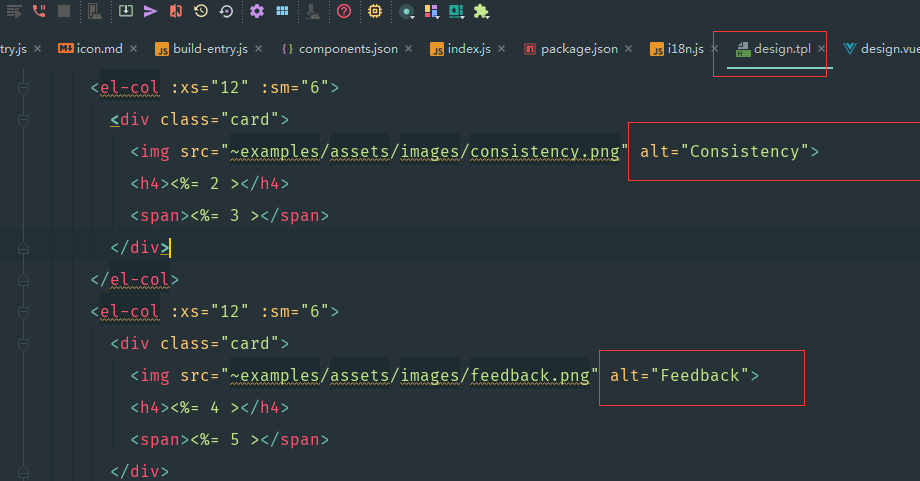
Task: Open the green puzzle plugin dropdown icon
Action: pos(481,11)
